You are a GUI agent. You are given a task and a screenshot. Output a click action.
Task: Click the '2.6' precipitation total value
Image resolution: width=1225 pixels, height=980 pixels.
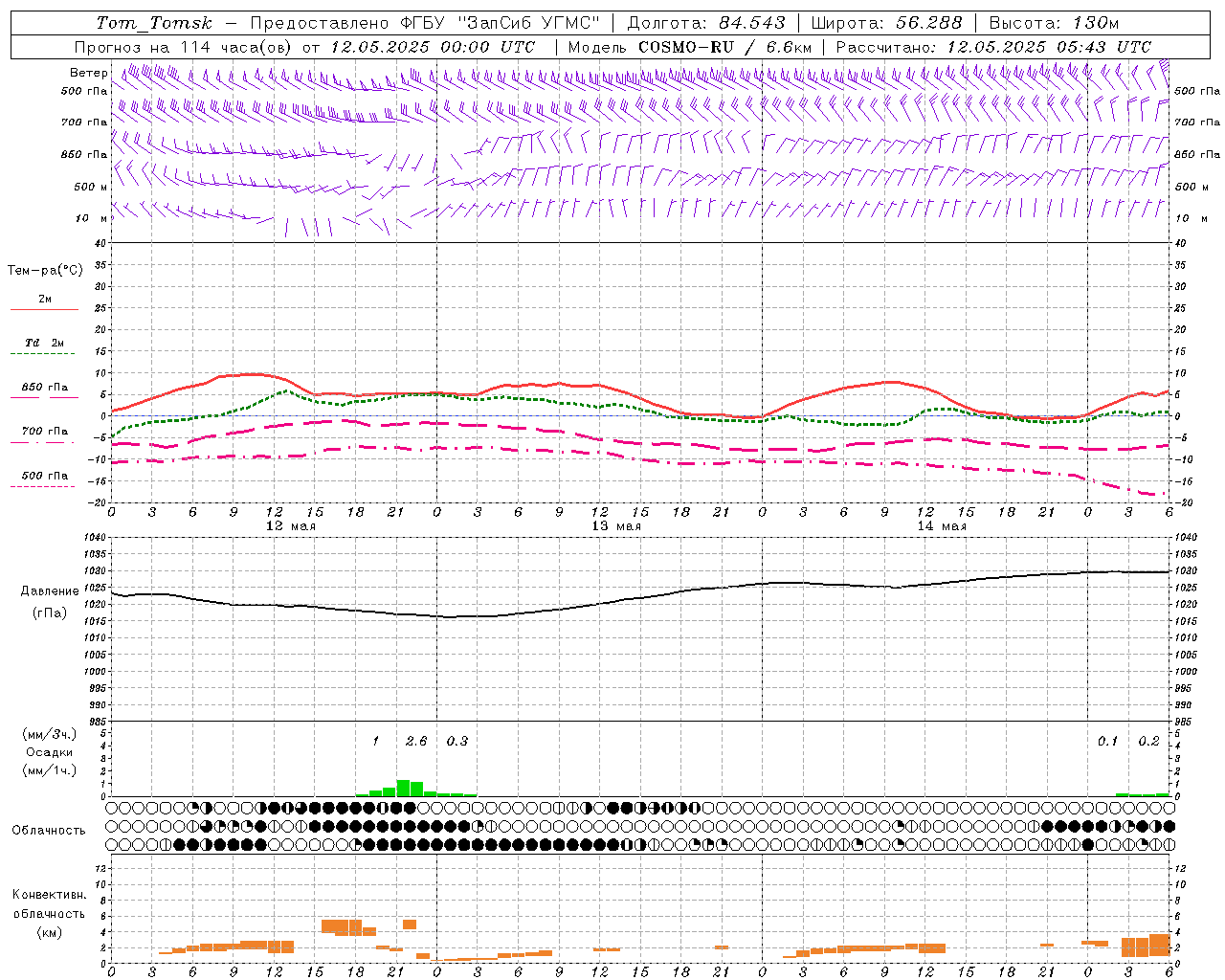tap(416, 741)
